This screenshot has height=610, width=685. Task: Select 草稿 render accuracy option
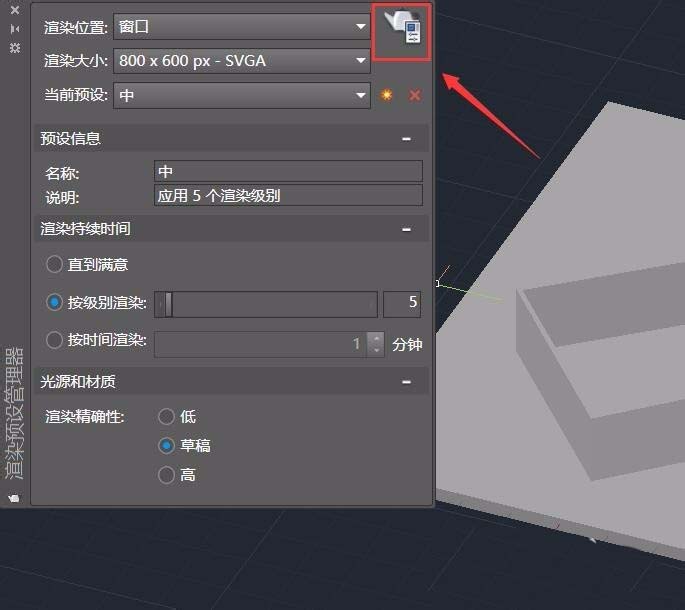pyautogui.click(x=166, y=446)
